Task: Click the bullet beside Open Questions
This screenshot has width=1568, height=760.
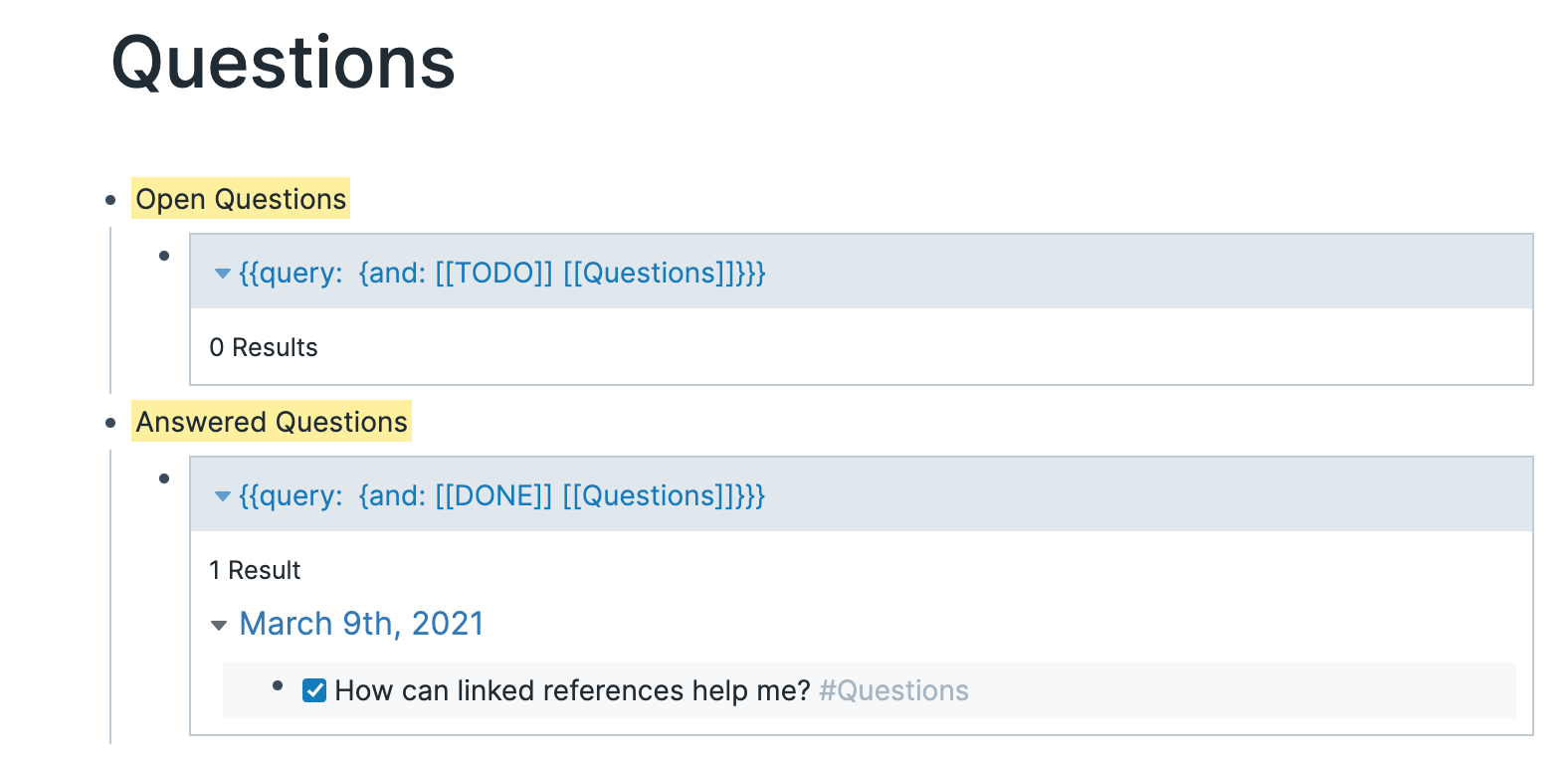Action: (x=109, y=200)
